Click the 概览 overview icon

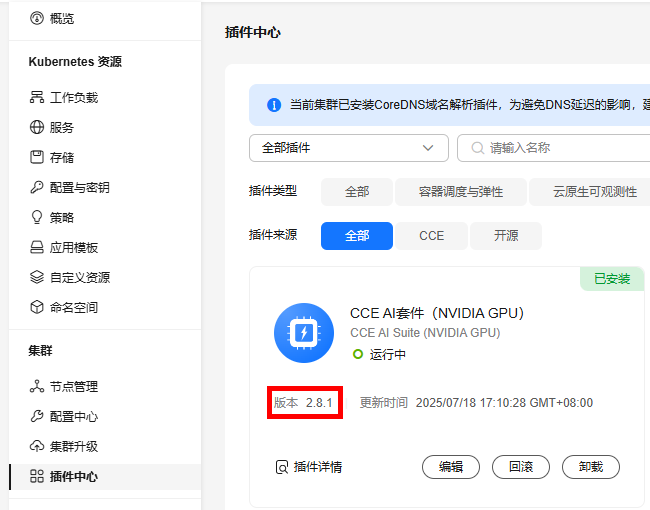coord(36,18)
